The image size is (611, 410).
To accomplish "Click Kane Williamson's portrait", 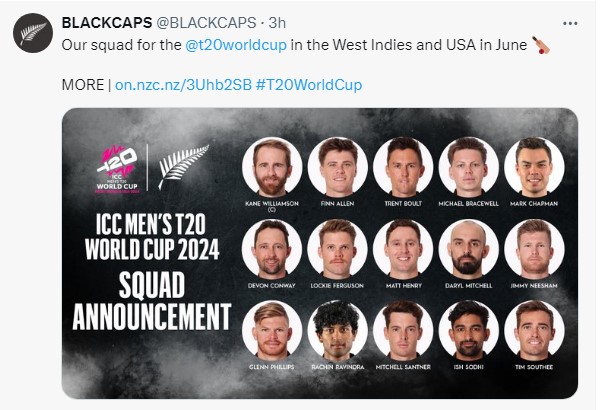I will 273,167.
